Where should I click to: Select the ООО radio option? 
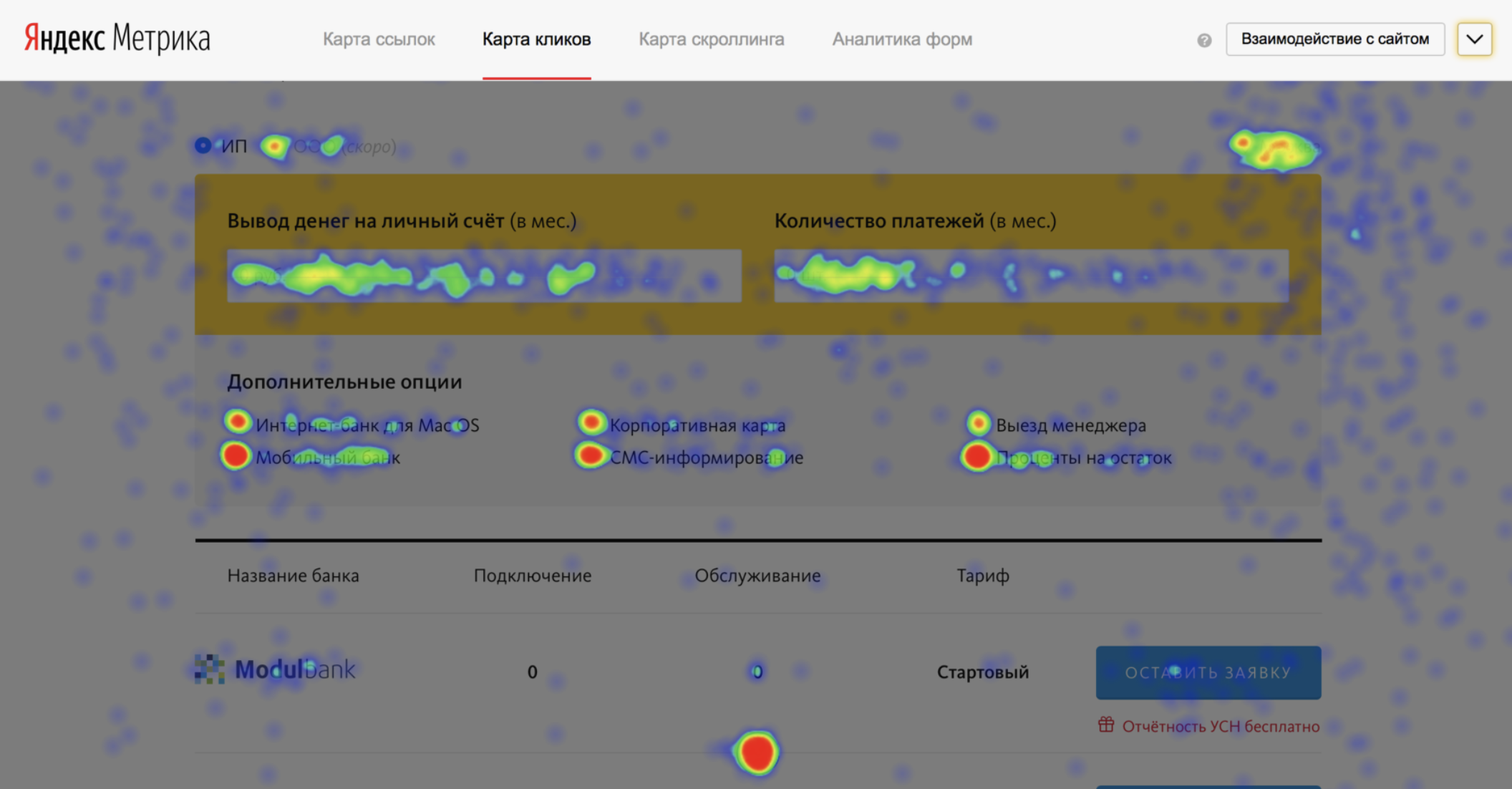tap(275, 147)
